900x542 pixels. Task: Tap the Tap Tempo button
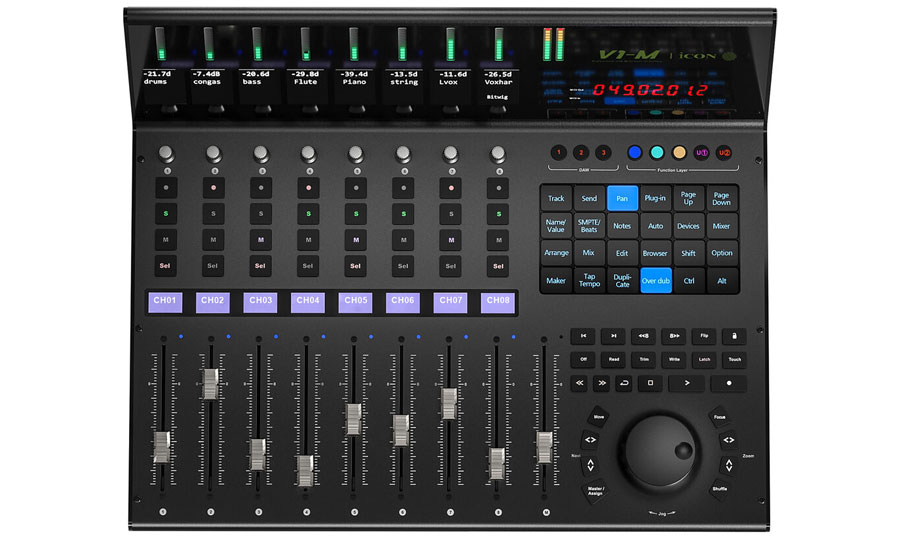(x=589, y=281)
